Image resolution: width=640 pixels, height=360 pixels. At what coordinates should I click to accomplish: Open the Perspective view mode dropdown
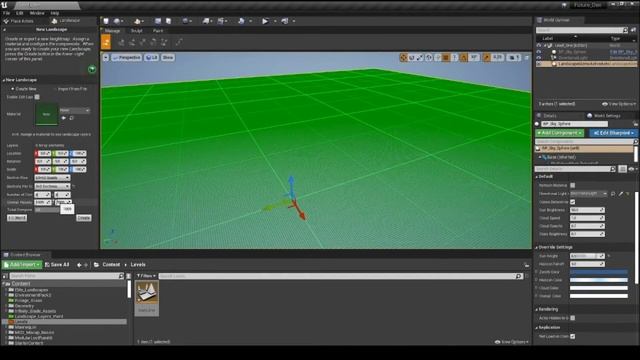click(127, 58)
